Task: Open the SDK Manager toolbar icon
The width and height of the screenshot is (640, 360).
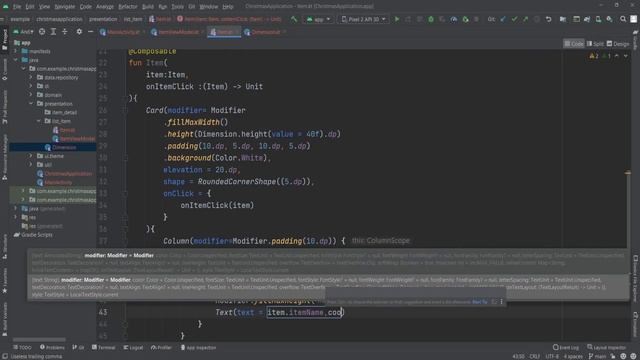Action: click(609, 19)
